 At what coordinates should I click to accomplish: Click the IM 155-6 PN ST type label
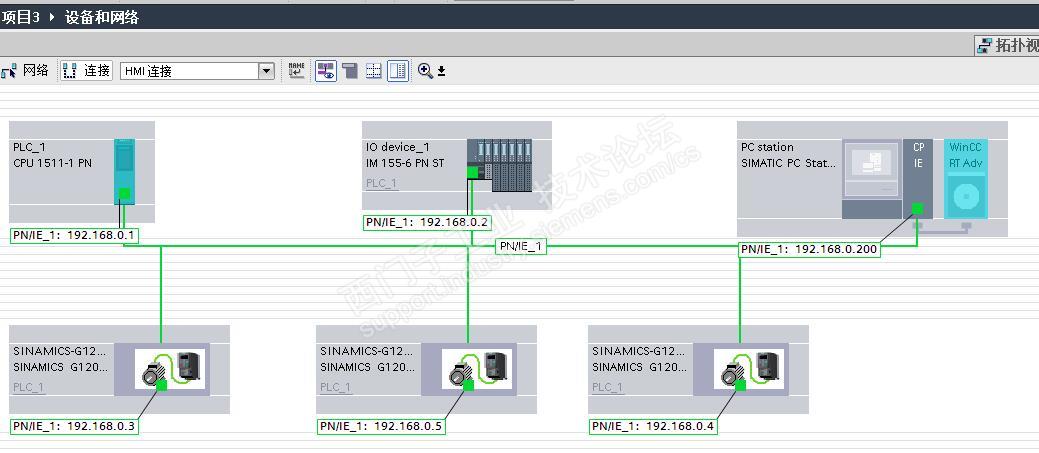405,163
